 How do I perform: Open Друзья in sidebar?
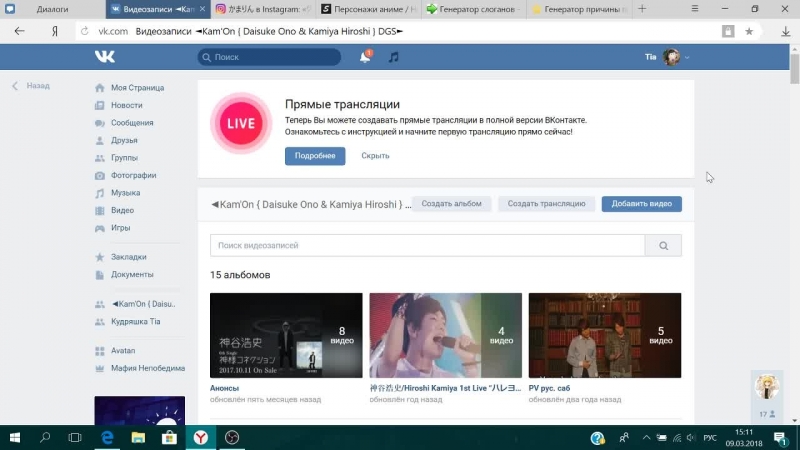(x=124, y=140)
